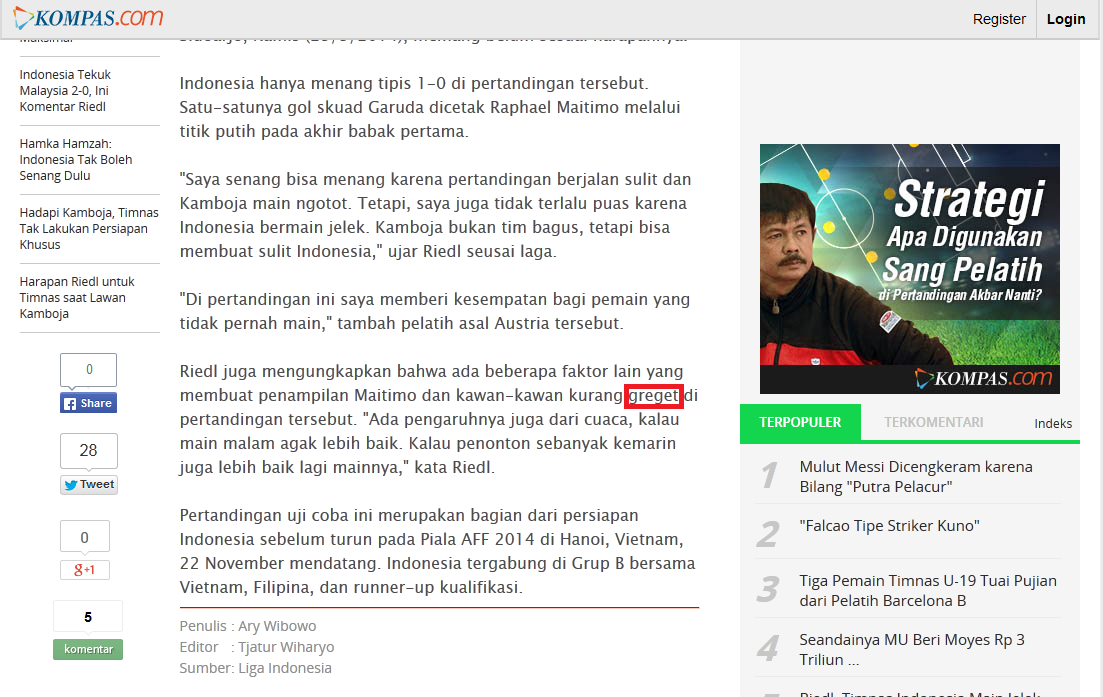Share the article on Facebook
1103x697 pixels.
click(x=89, y=403)
